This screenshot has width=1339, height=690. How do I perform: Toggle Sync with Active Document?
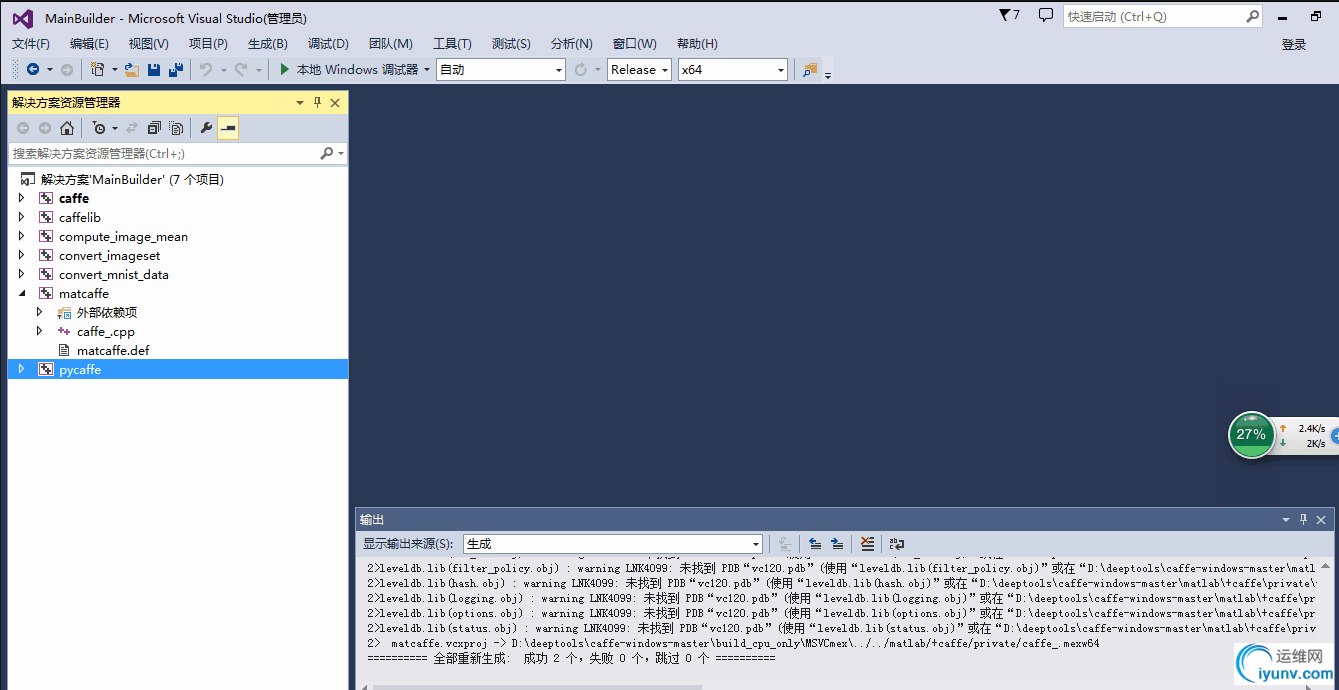coord(133,127)
